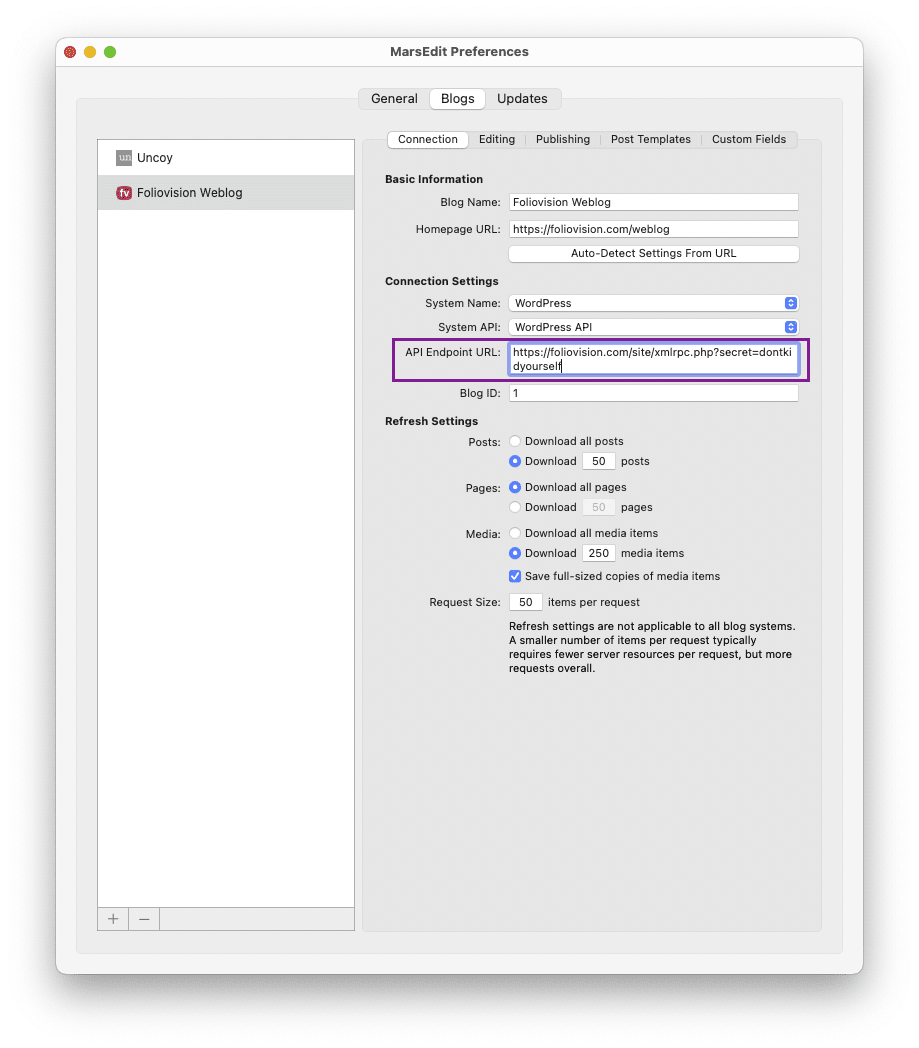The width and height of the screenshot is (919, 1048).
Task: Choose 'Download all media items' radio button
Action: coord(515,533)
